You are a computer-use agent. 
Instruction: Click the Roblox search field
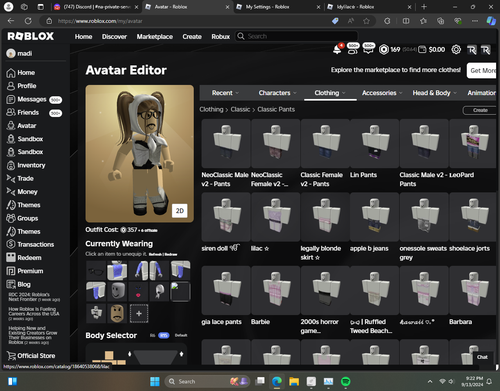(297, 36)
